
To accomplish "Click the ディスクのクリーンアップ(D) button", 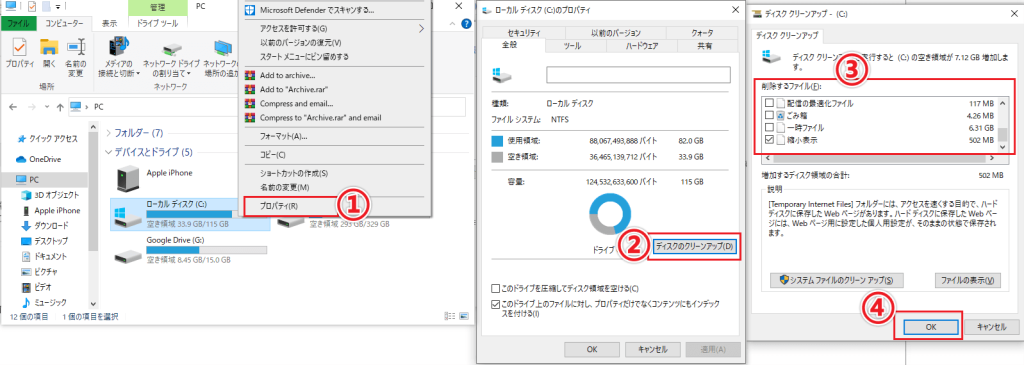I will 695,246.
